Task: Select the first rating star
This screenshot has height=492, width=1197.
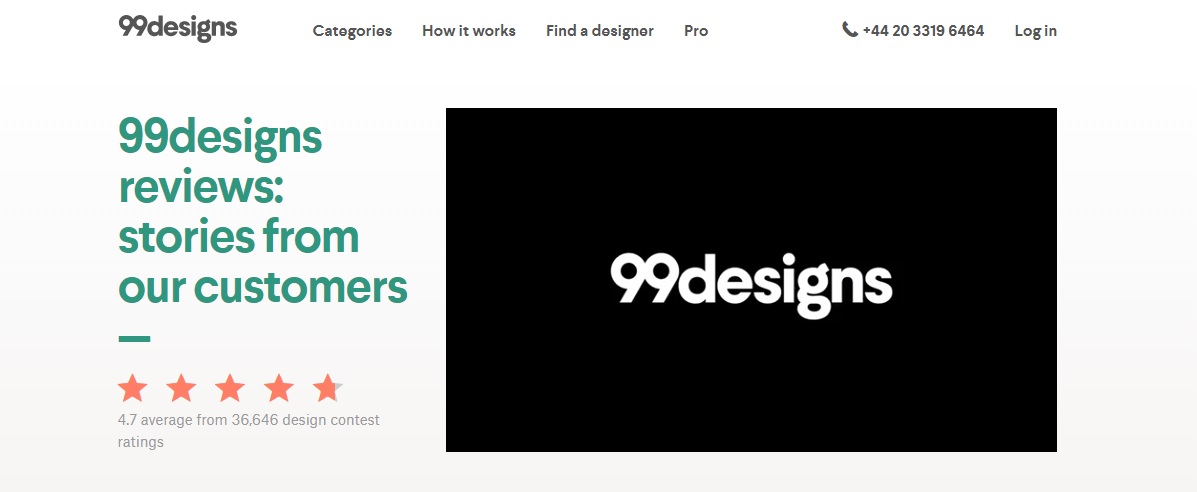Action: click(x=133, y=388)
